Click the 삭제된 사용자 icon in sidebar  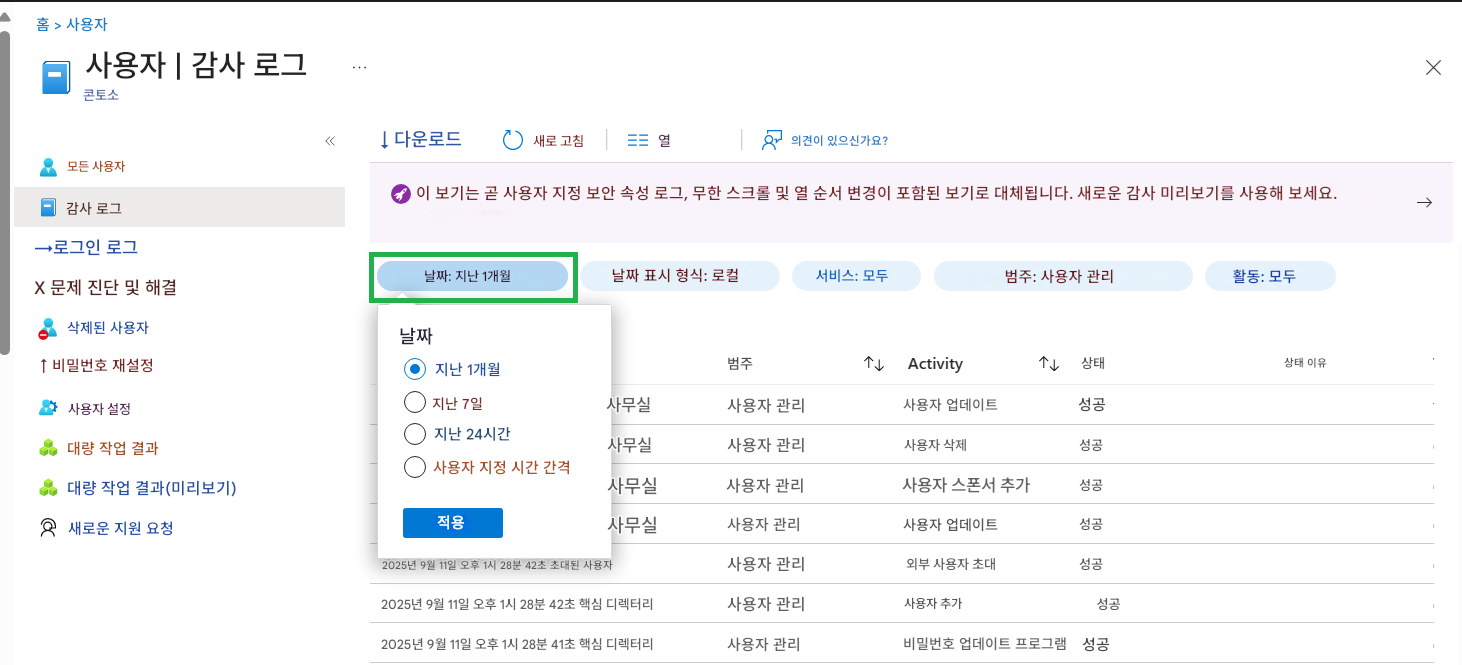click(x=48, y=328)
